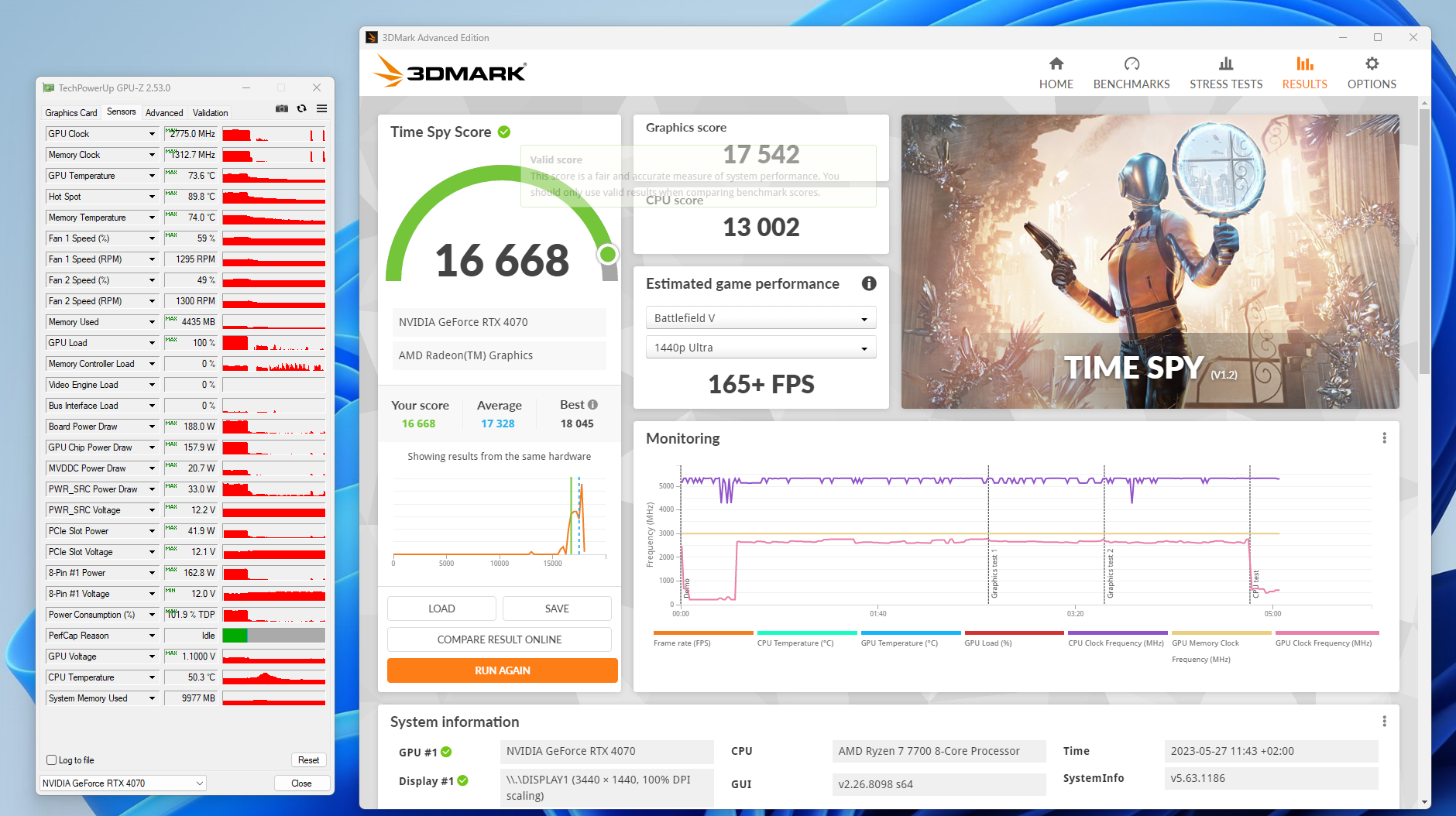
Task: Click the LOAD button
Action: [441, 609]
